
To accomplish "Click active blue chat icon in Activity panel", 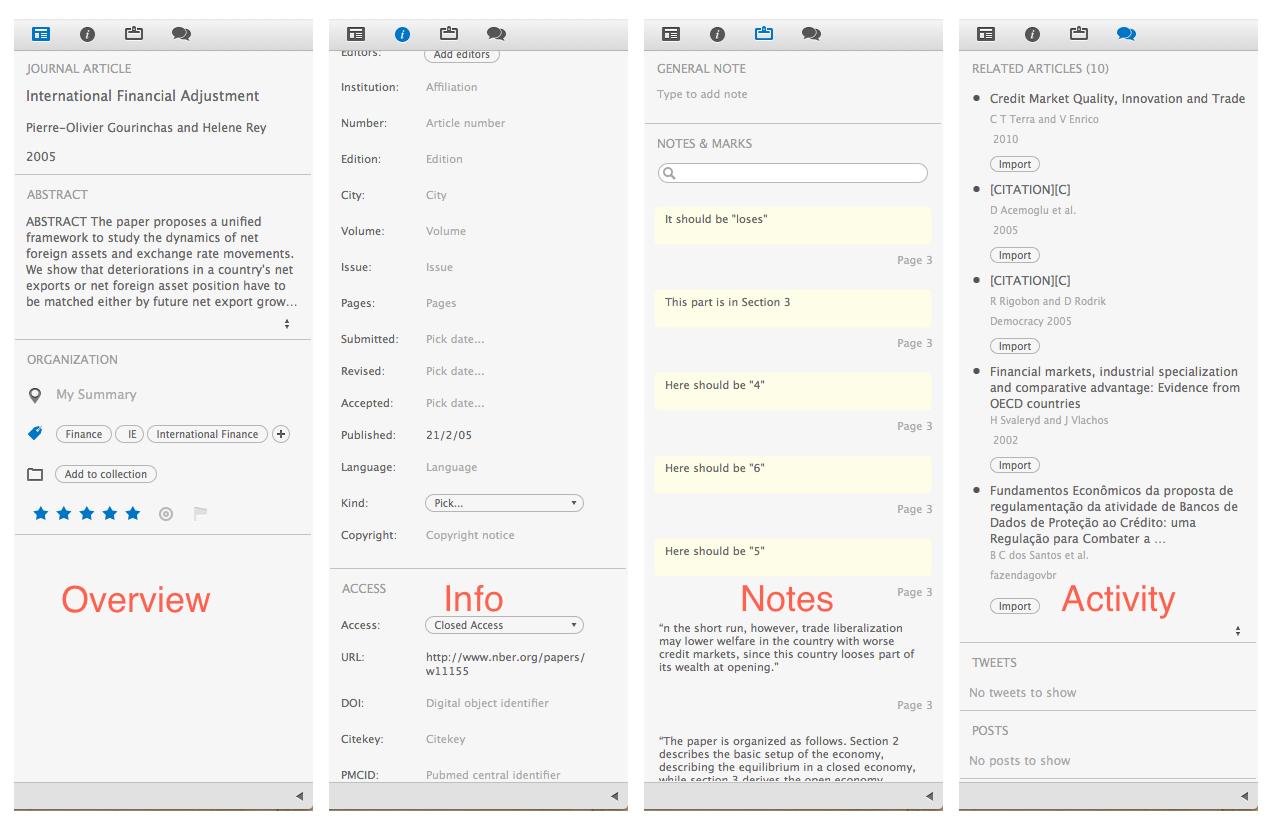I will click(1126, 34).
